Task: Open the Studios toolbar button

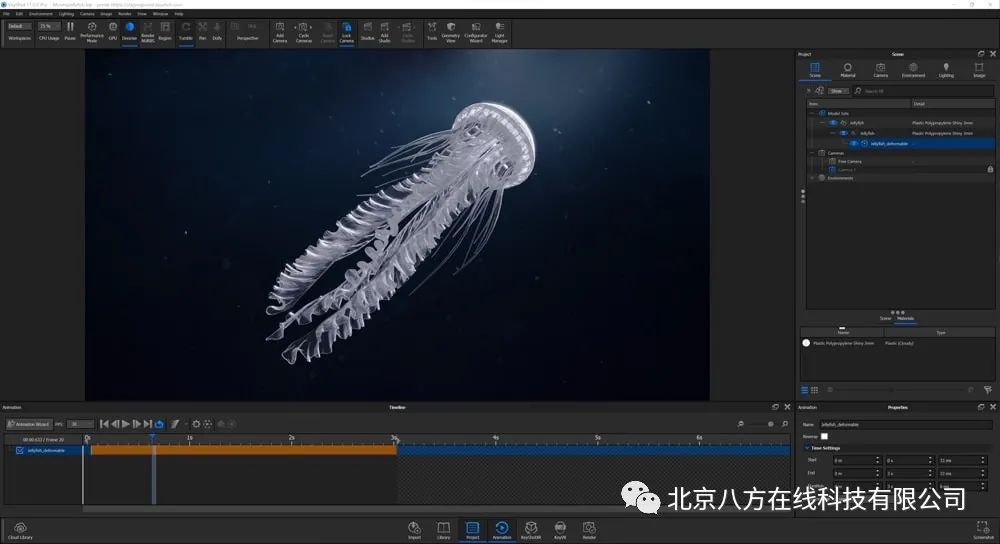Action: (x=368, y=31)
